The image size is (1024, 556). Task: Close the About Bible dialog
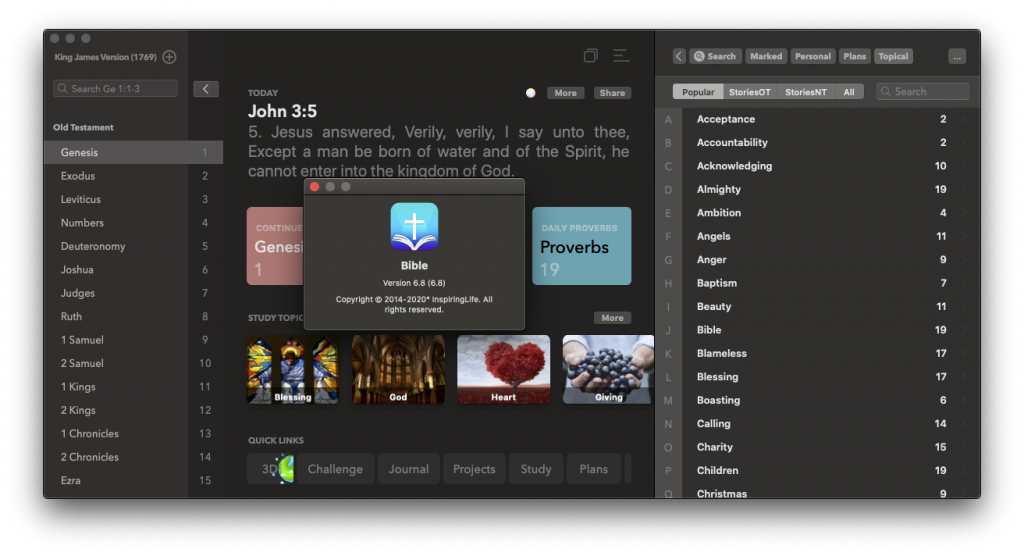pos(314,187)
